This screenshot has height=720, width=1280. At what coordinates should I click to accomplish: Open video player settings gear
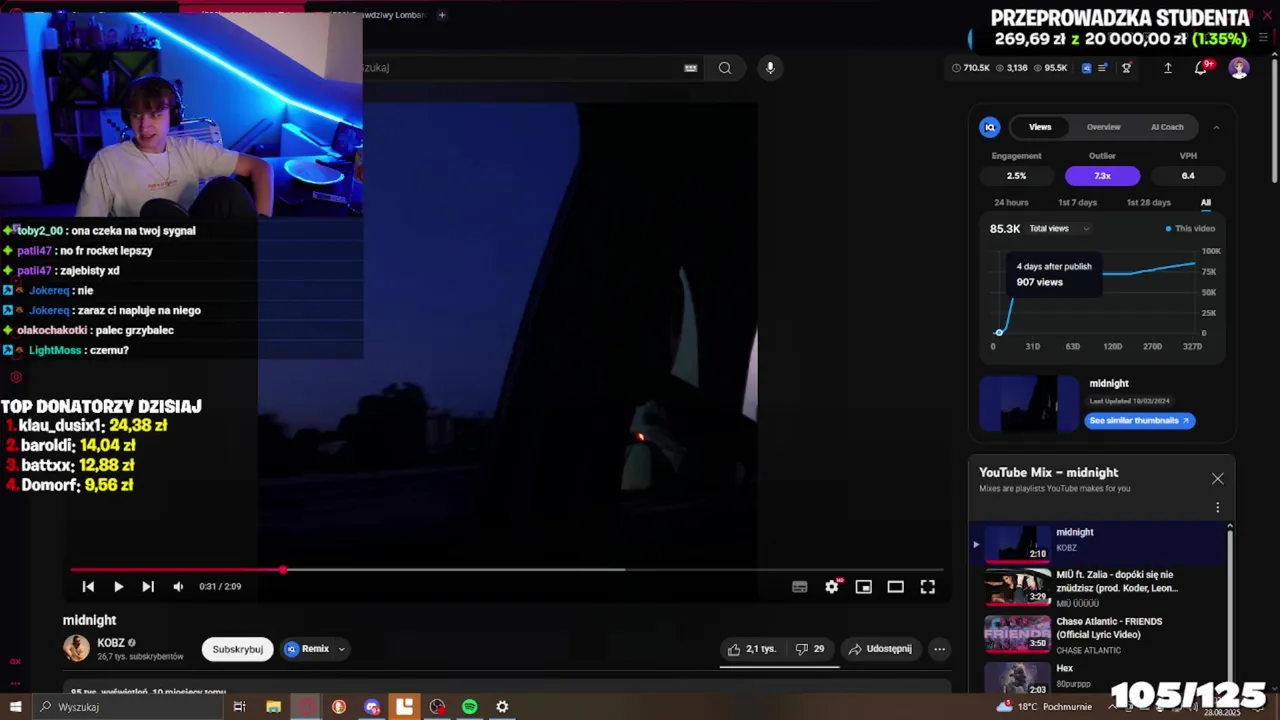point(831,587)
